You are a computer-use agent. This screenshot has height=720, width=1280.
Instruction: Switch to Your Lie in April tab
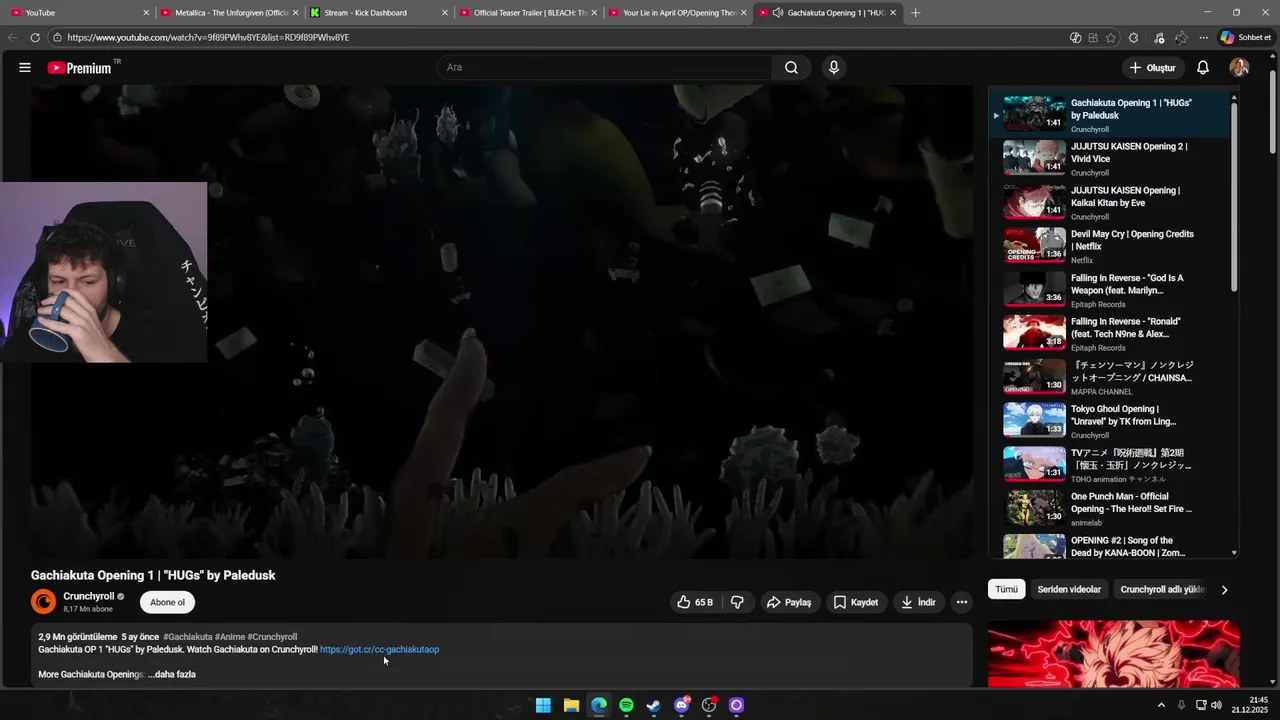point(677,13)
